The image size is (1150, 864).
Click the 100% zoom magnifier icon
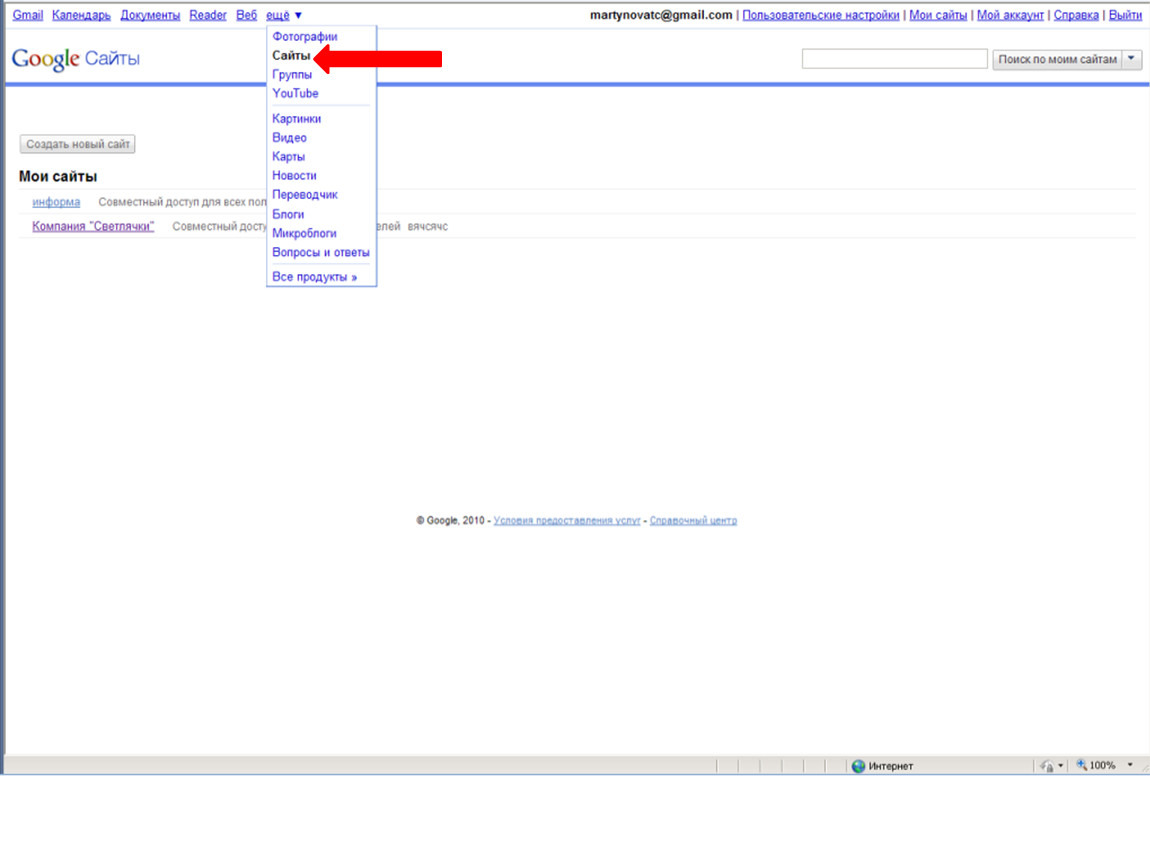1081,765
